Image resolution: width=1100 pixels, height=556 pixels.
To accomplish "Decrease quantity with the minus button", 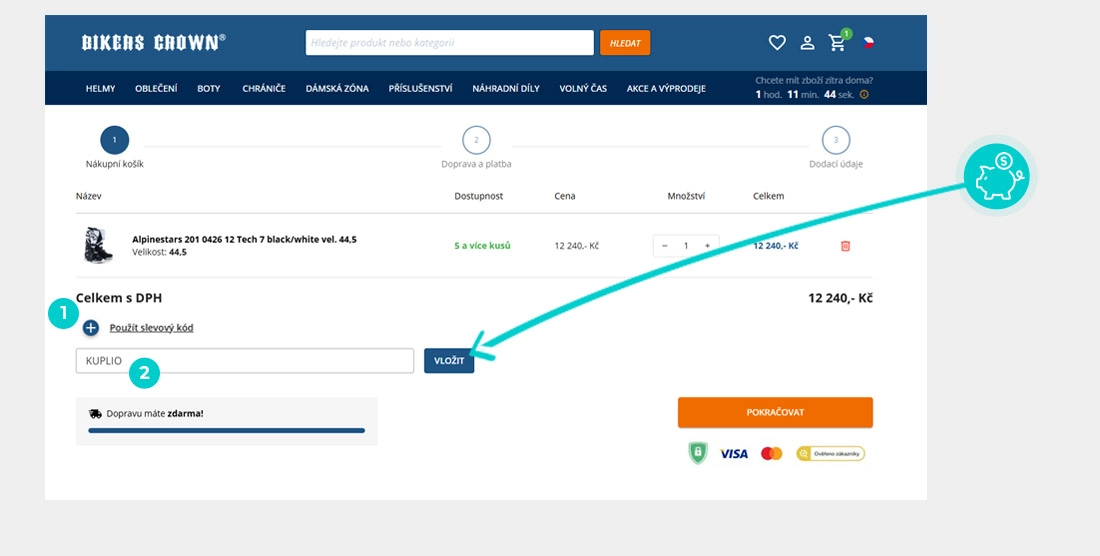I will click(664, 245).
